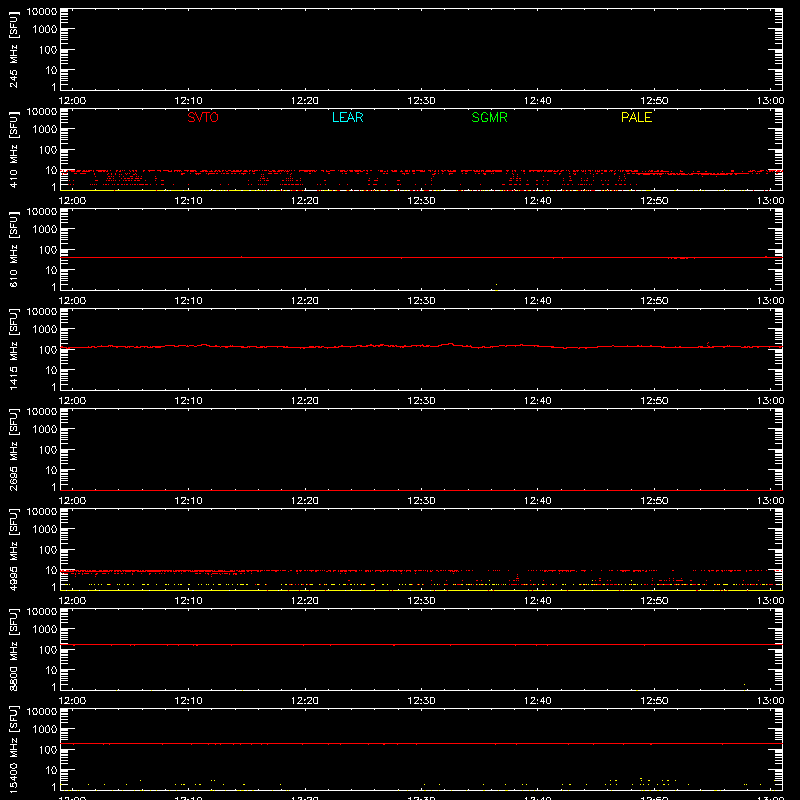Click the 12:00 time label below the 8800 MHz plot
This screenshot has height=800, width=800.
pos(72,701)
